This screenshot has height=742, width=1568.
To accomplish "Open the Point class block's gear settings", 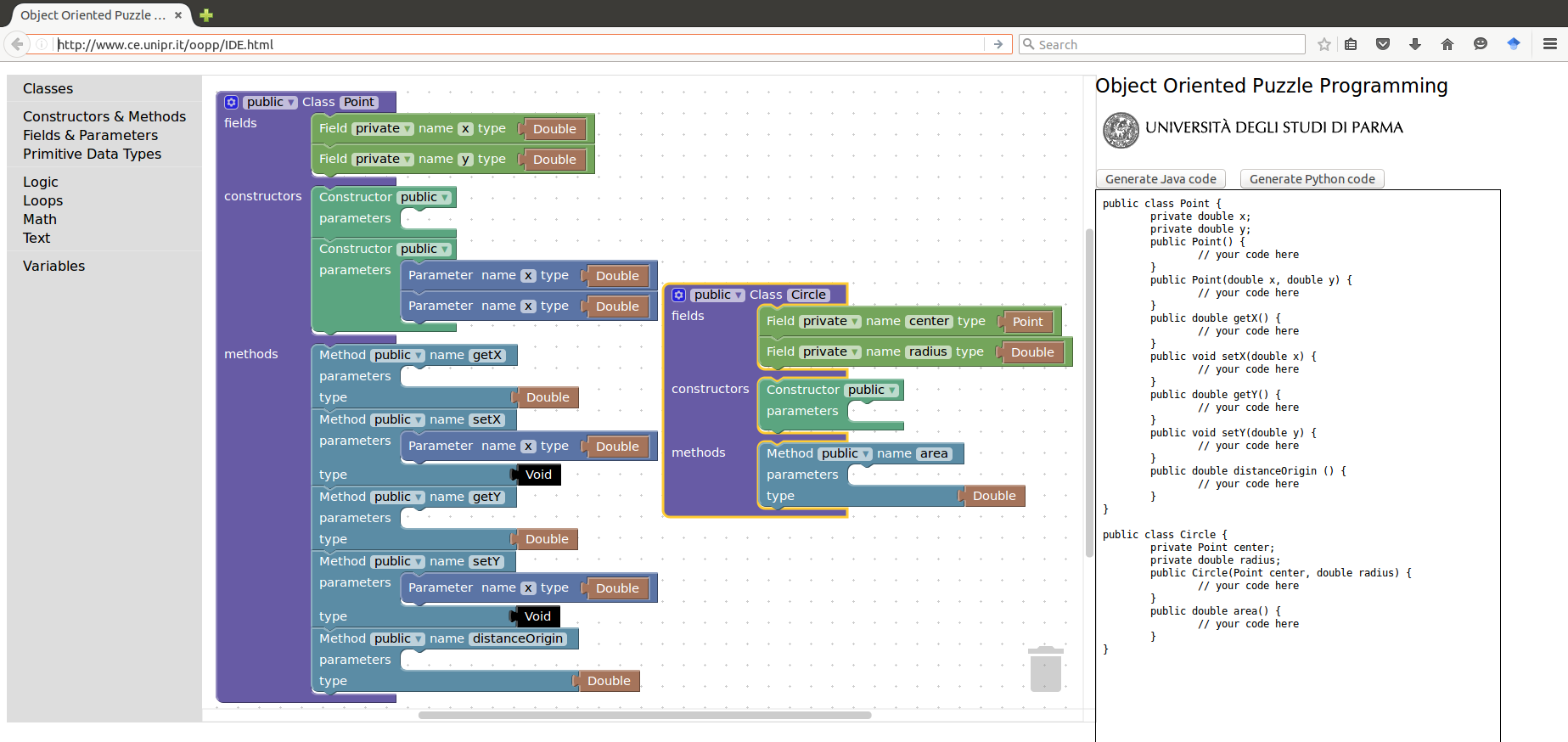I will [x=231, y=102].
